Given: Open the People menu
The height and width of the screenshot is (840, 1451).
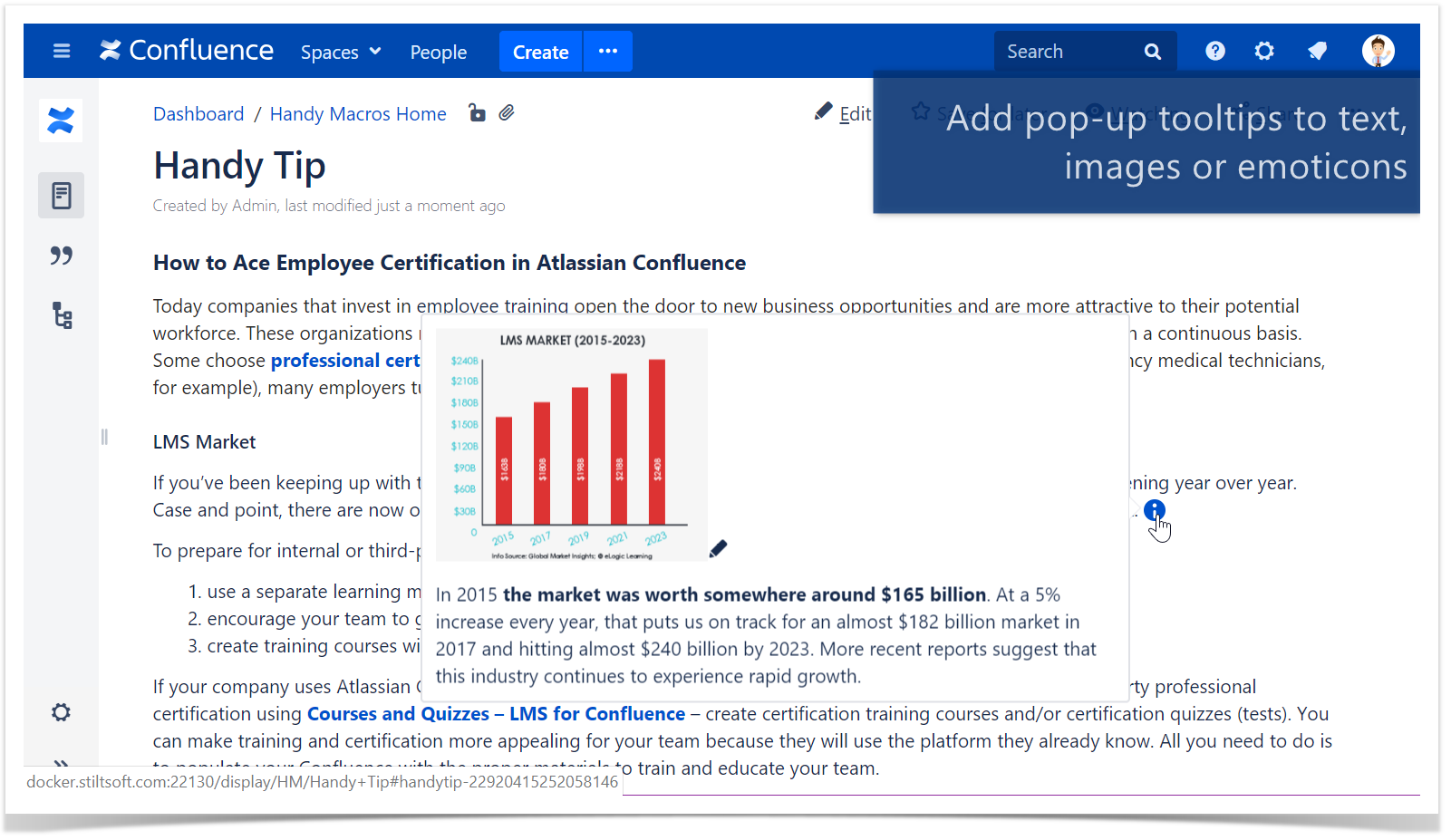Looking at the screenshot, I should (x=439, y=52).
